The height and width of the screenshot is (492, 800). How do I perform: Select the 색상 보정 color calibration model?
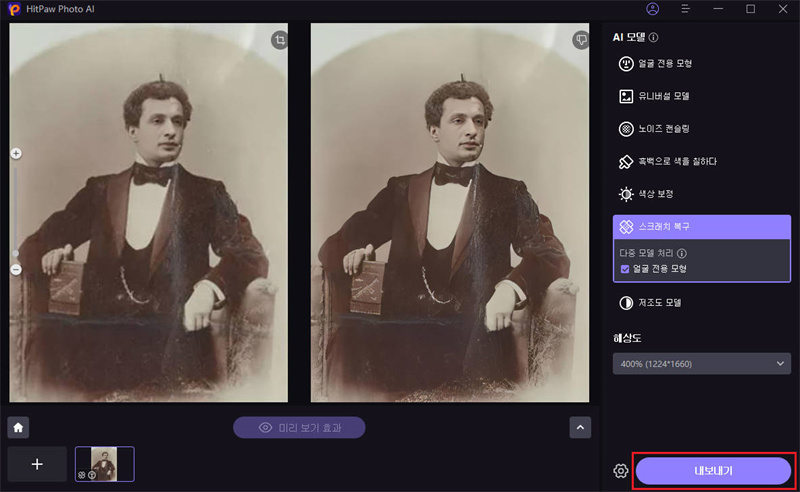pos(646,194)
